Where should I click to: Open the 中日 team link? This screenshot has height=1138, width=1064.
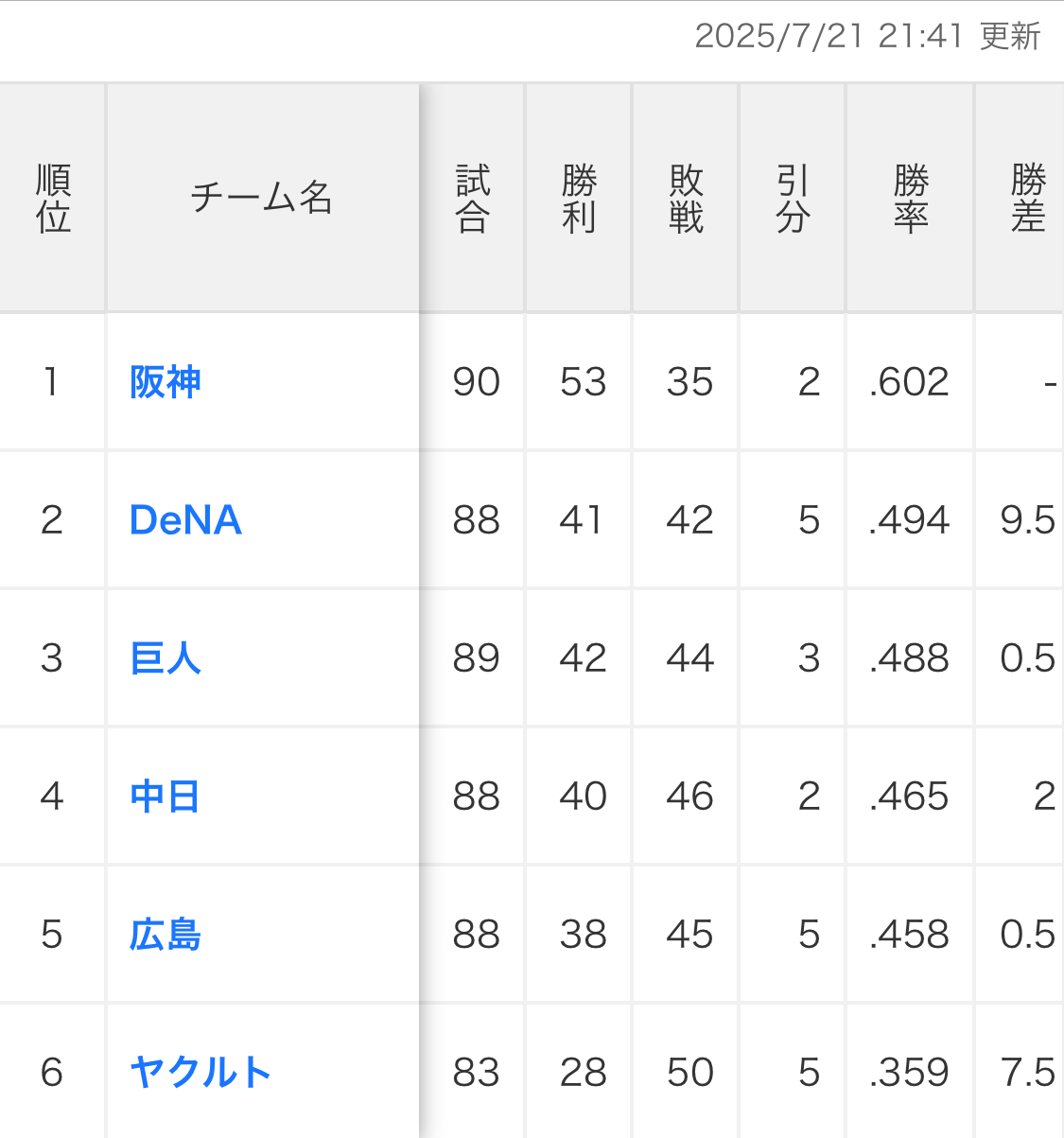click(x=166, y=797)
